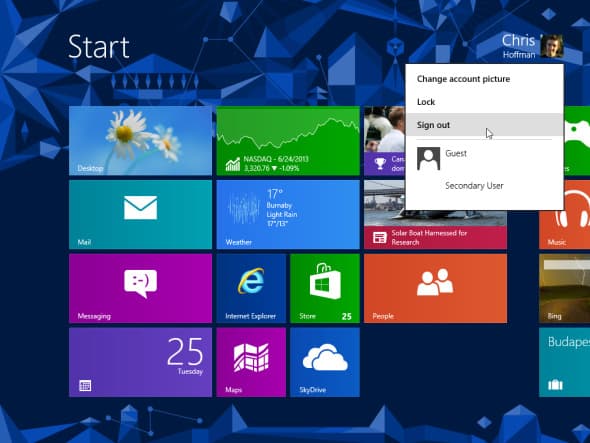The width and height of the screenshot is (590, 443).
Task: Open the NASDAQ Finance tile
Action: [288, 140]
